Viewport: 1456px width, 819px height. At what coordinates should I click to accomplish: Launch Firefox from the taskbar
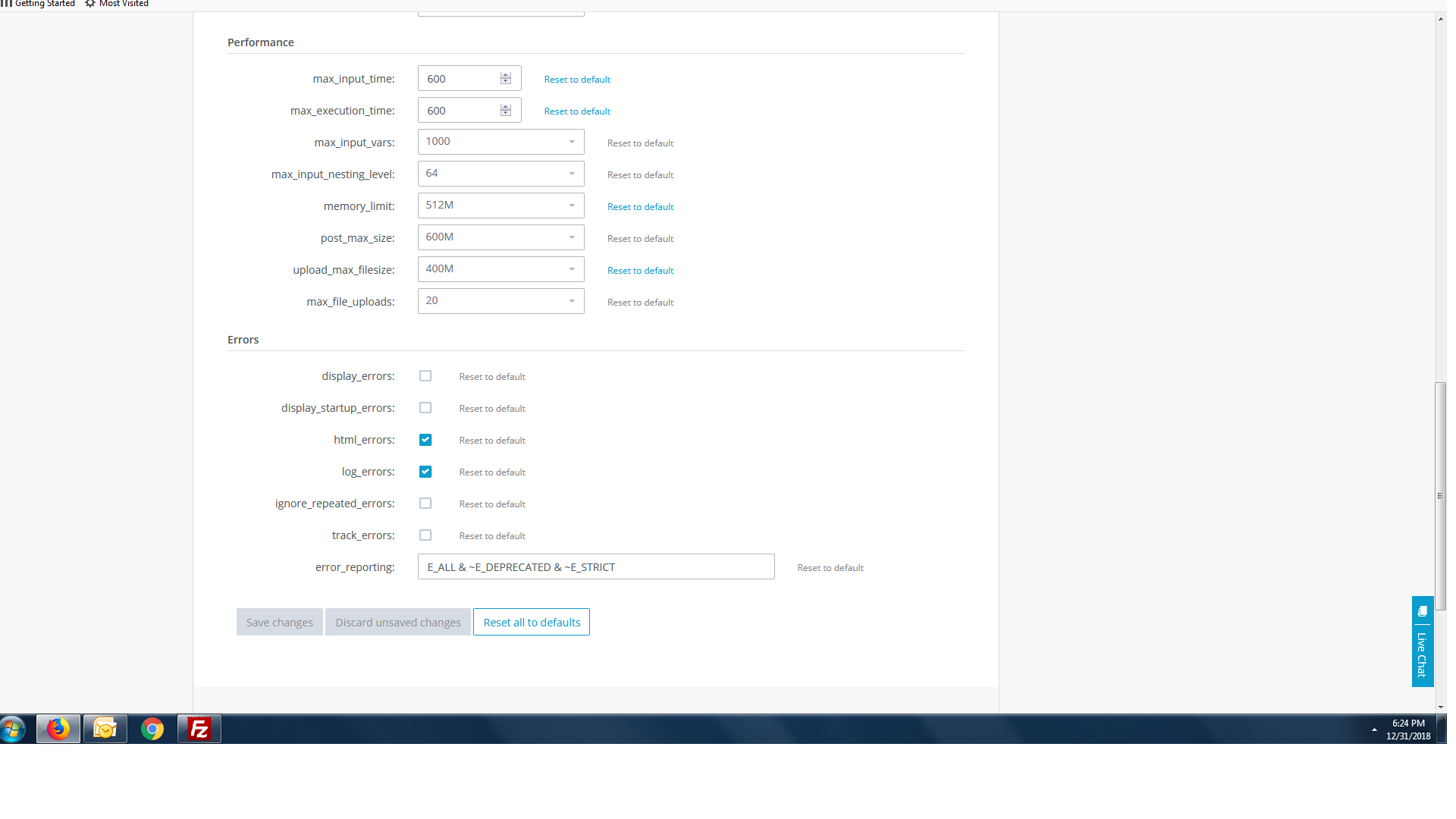click(x=58, y=728)
